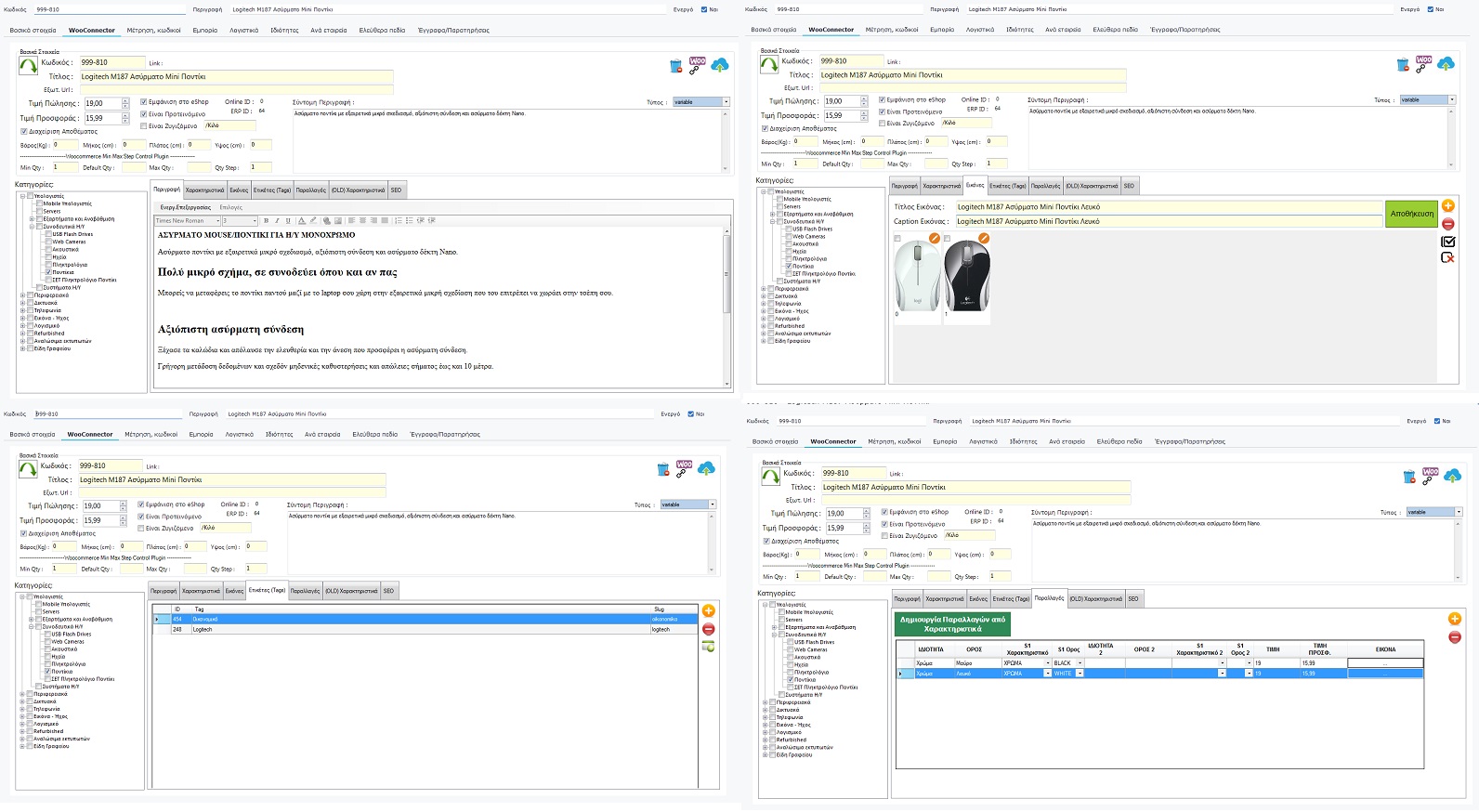
Task: Expand Περιφερειακά category in Περιγραφή-tab window
Action: point(22,295)
